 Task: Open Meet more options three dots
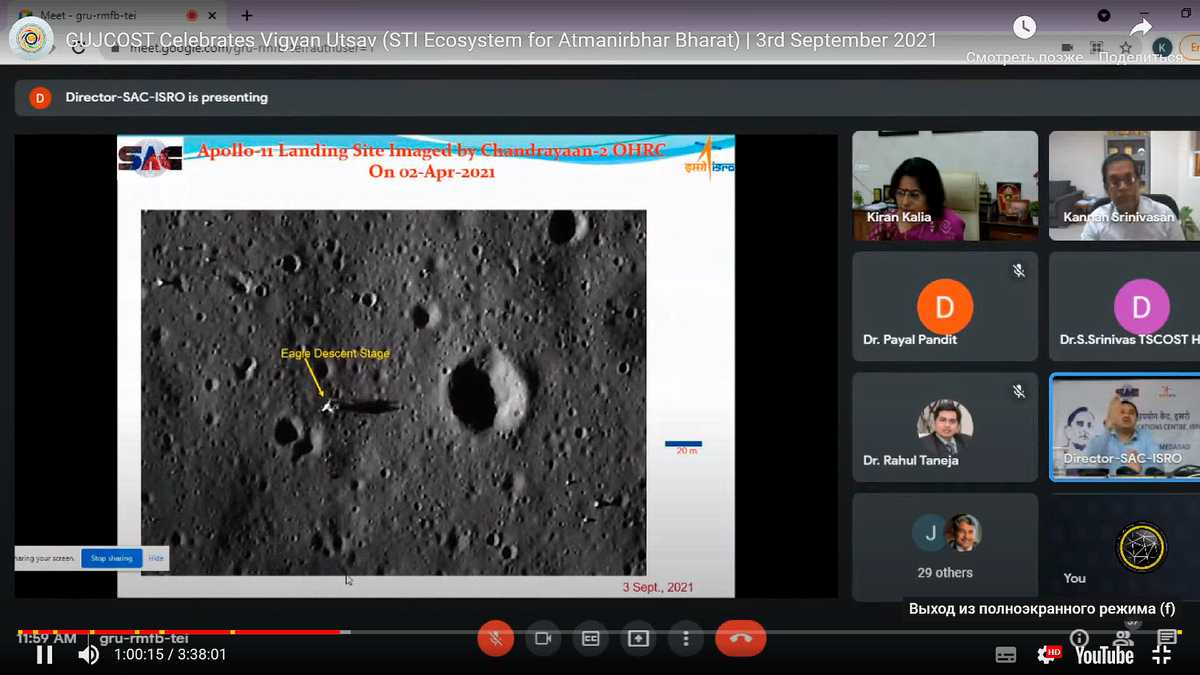pos(685,638)
